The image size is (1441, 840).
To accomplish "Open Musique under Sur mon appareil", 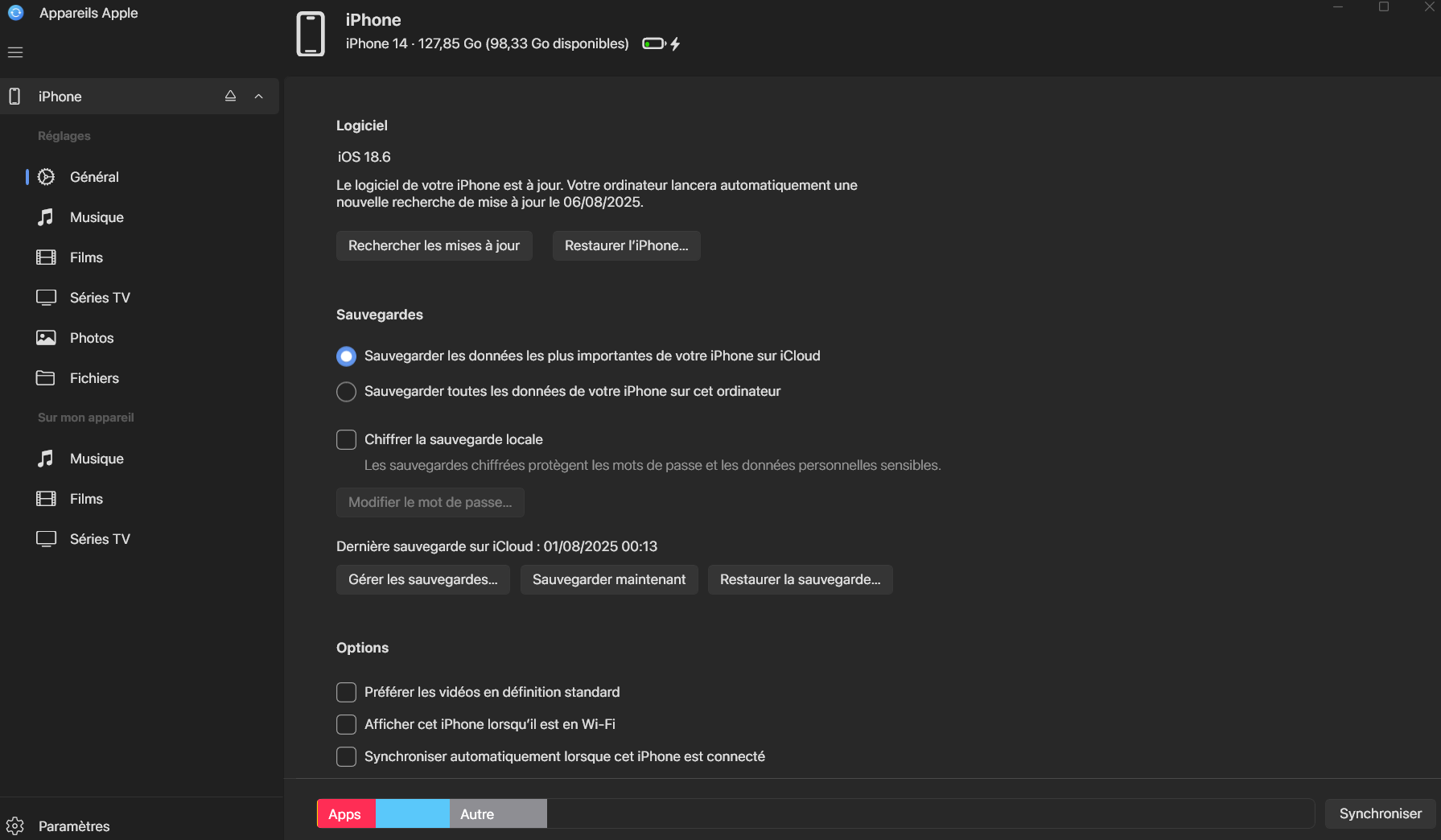I will tap(97, 459).
